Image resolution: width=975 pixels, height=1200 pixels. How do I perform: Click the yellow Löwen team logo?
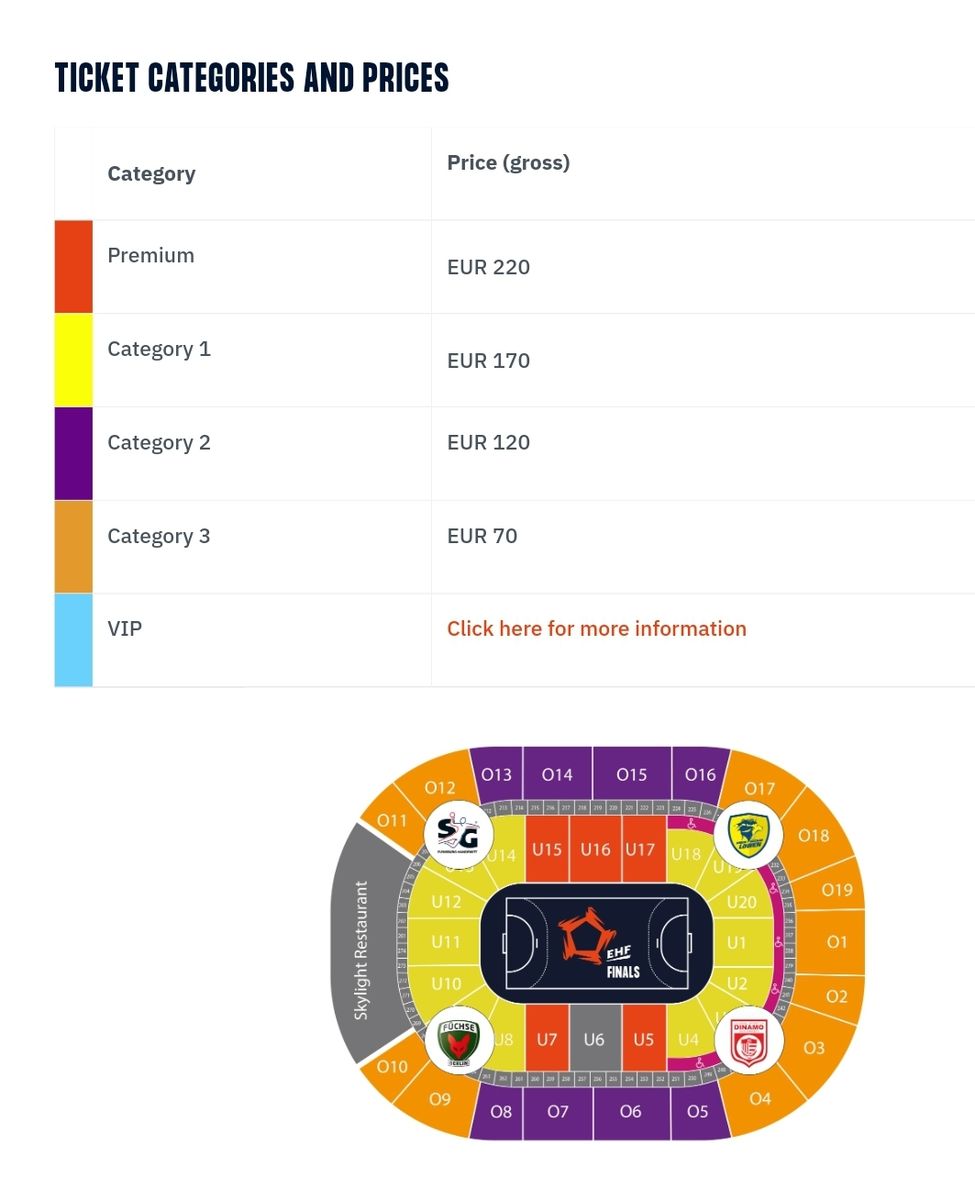(747, 833)
